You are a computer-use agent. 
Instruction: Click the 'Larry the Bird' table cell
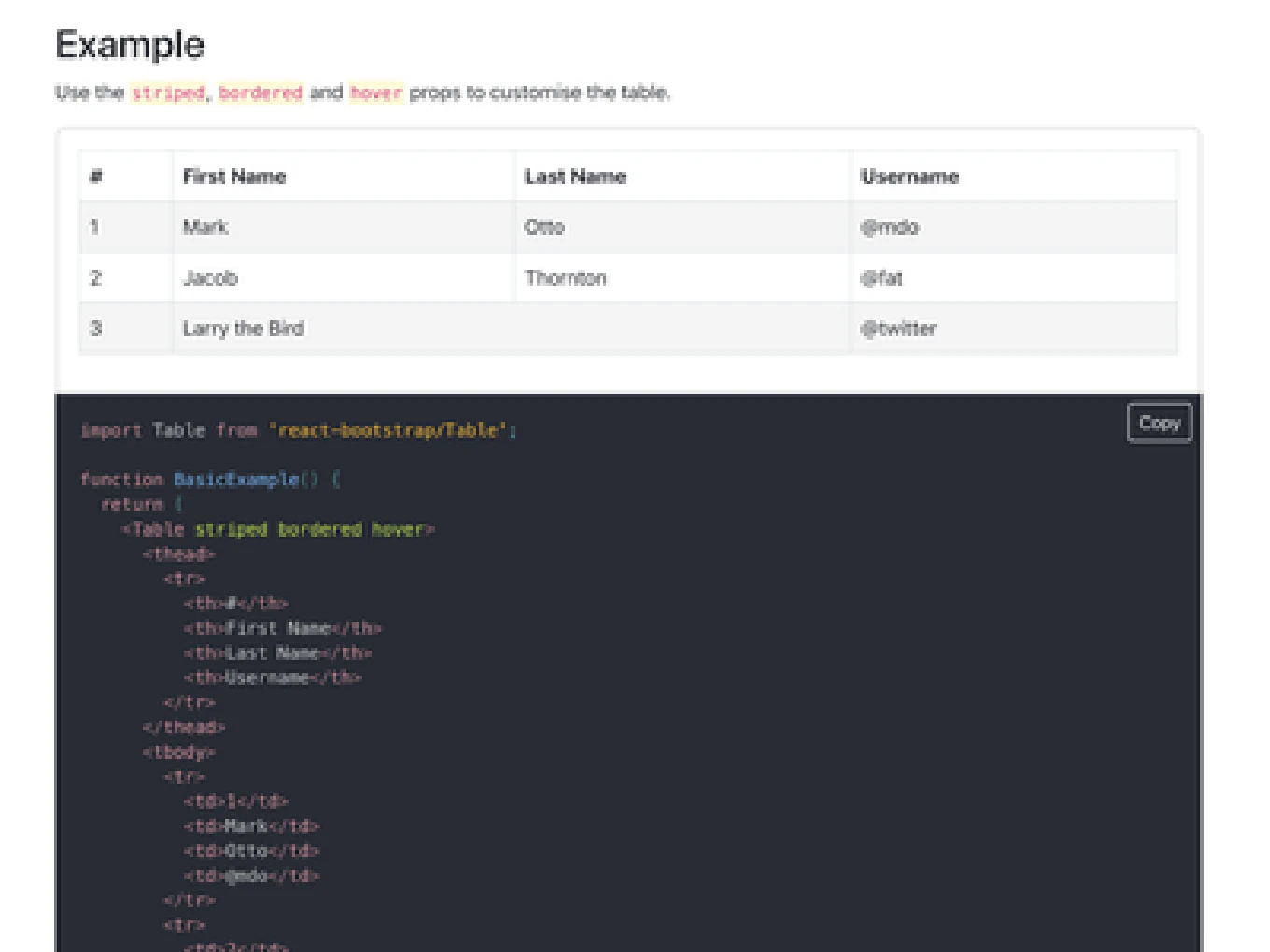click(512, 328)
